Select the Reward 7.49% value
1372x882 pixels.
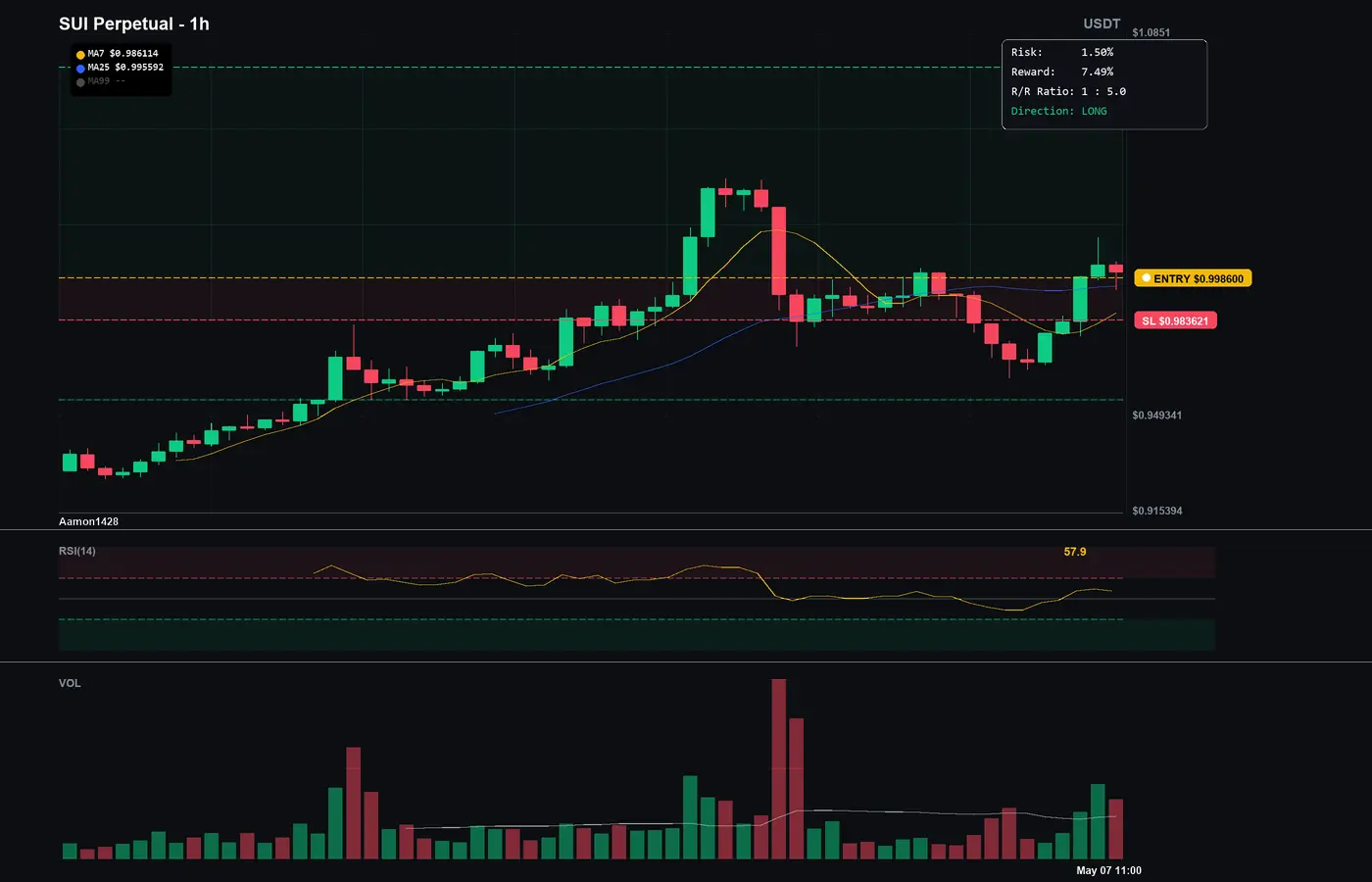1098,72
